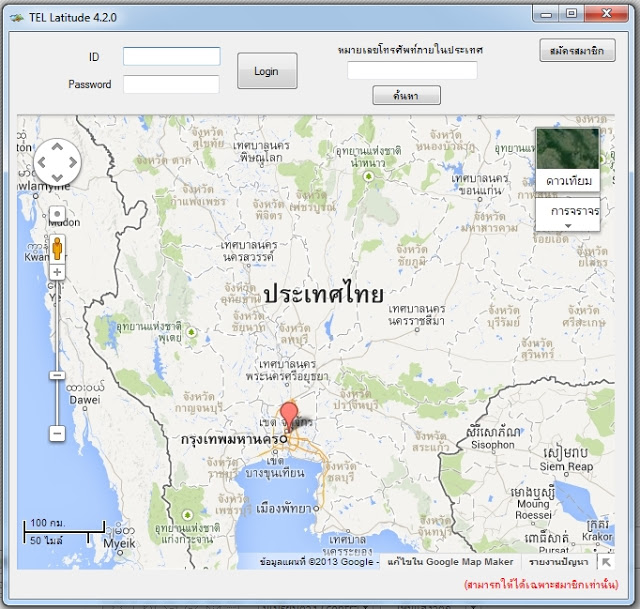This screenshot has width=640, height=609.
Task: Zoom out with the minus button
Action: (57, 433)
